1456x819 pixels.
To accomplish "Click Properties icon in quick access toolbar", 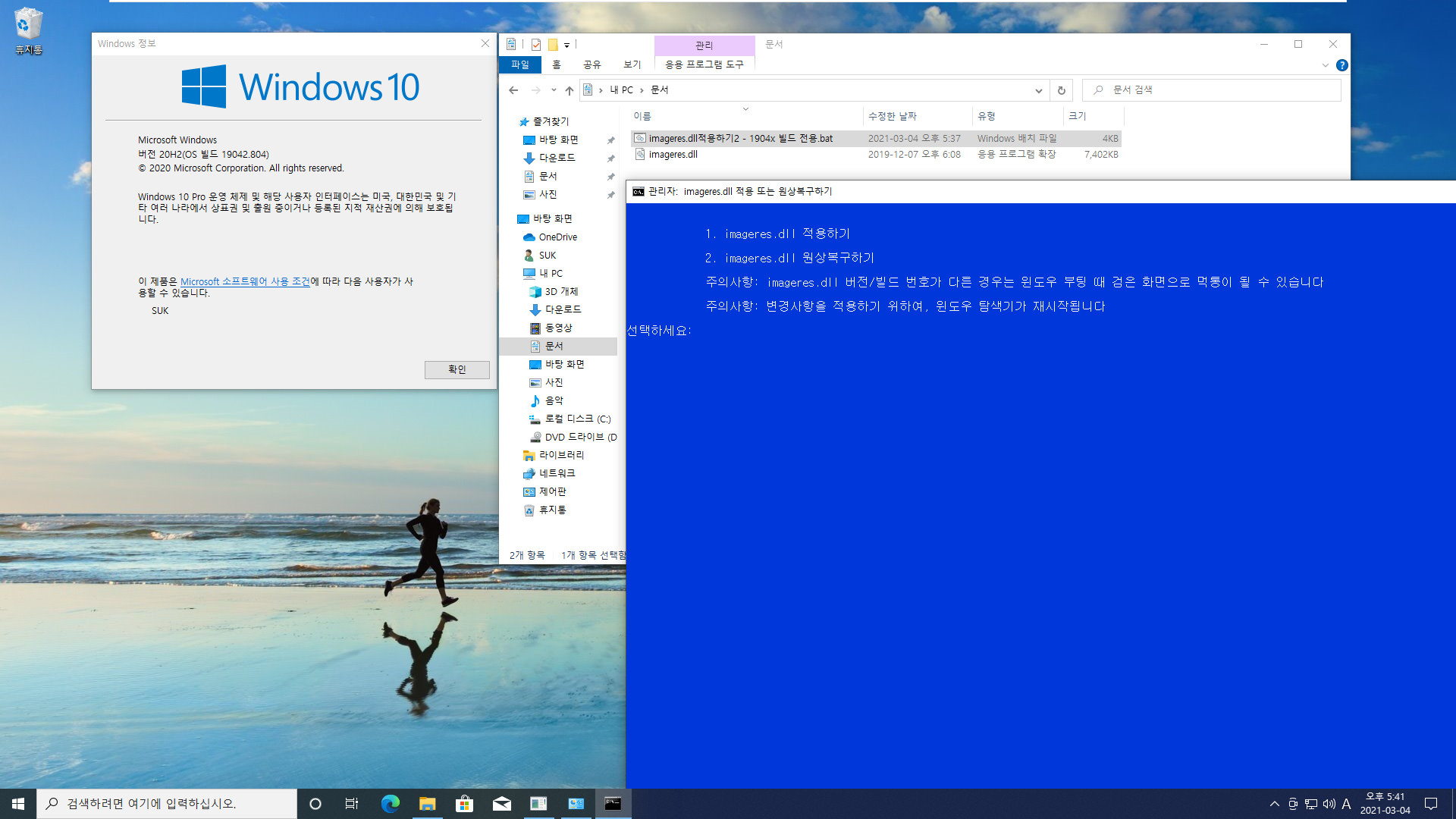I will click(x=536, y=45).
